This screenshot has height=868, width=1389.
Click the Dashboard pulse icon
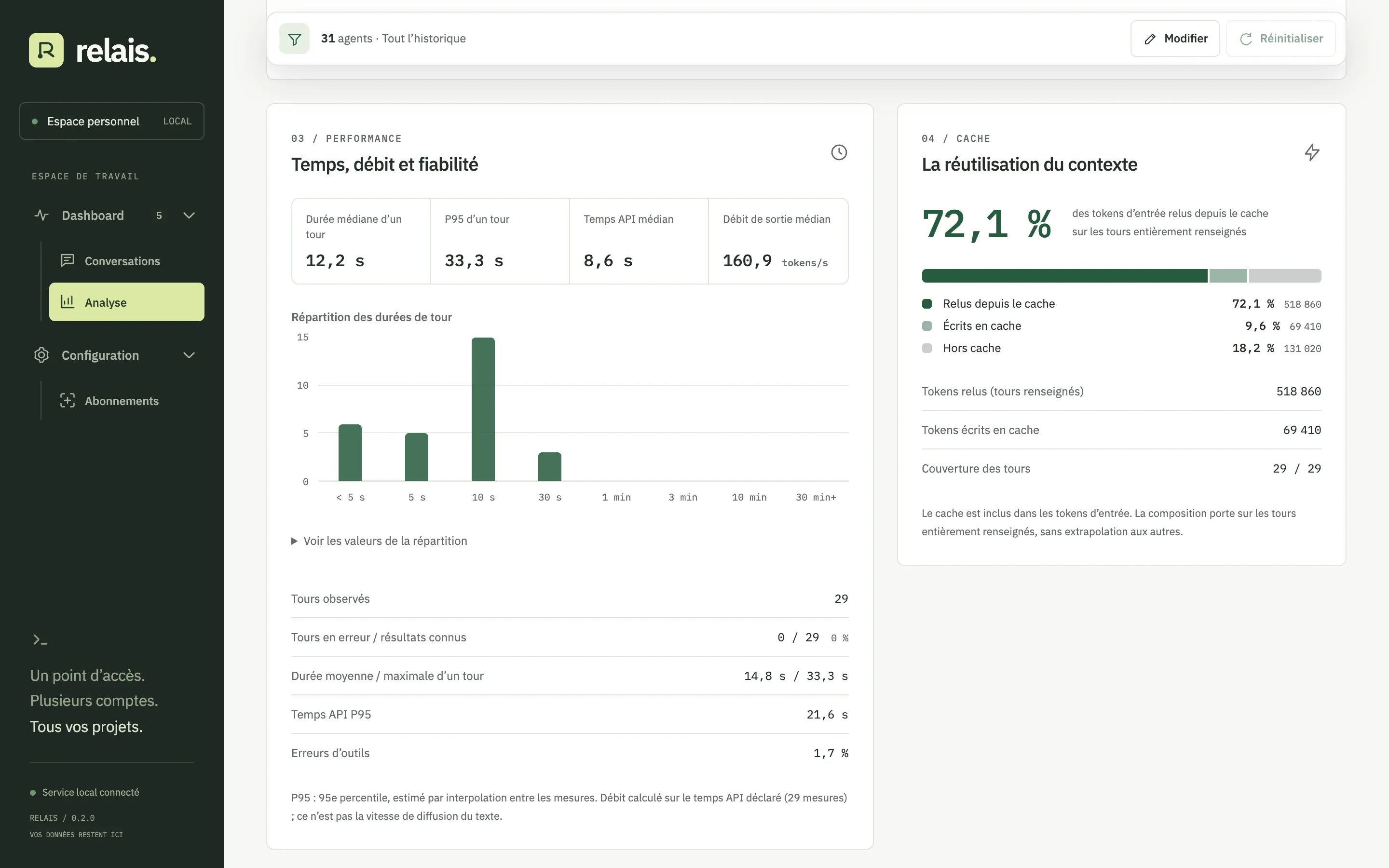tap(41, 215)
